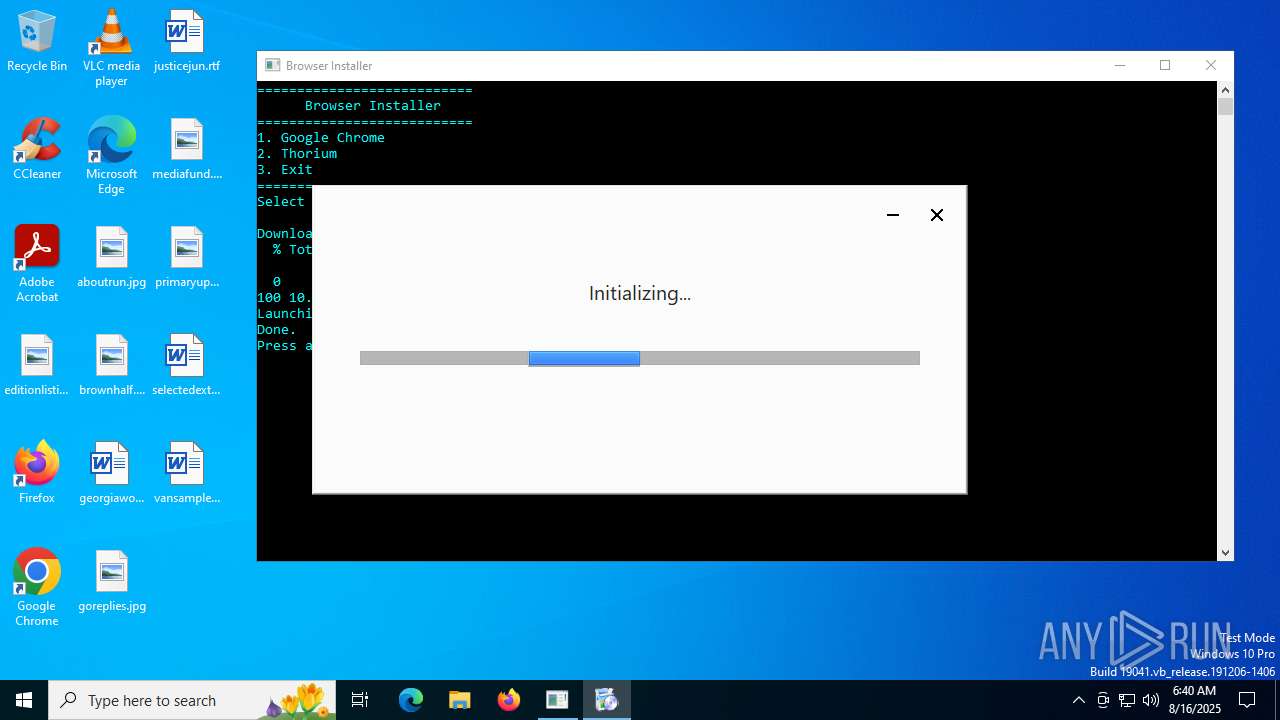
Task: Close the Initializing installer dialog
Action: (x=937, y=215)
